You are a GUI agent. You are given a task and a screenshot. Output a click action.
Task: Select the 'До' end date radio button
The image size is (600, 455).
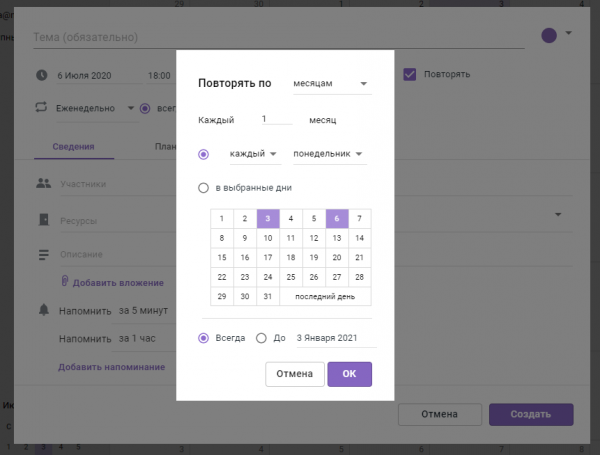click(x=262, y=338)
